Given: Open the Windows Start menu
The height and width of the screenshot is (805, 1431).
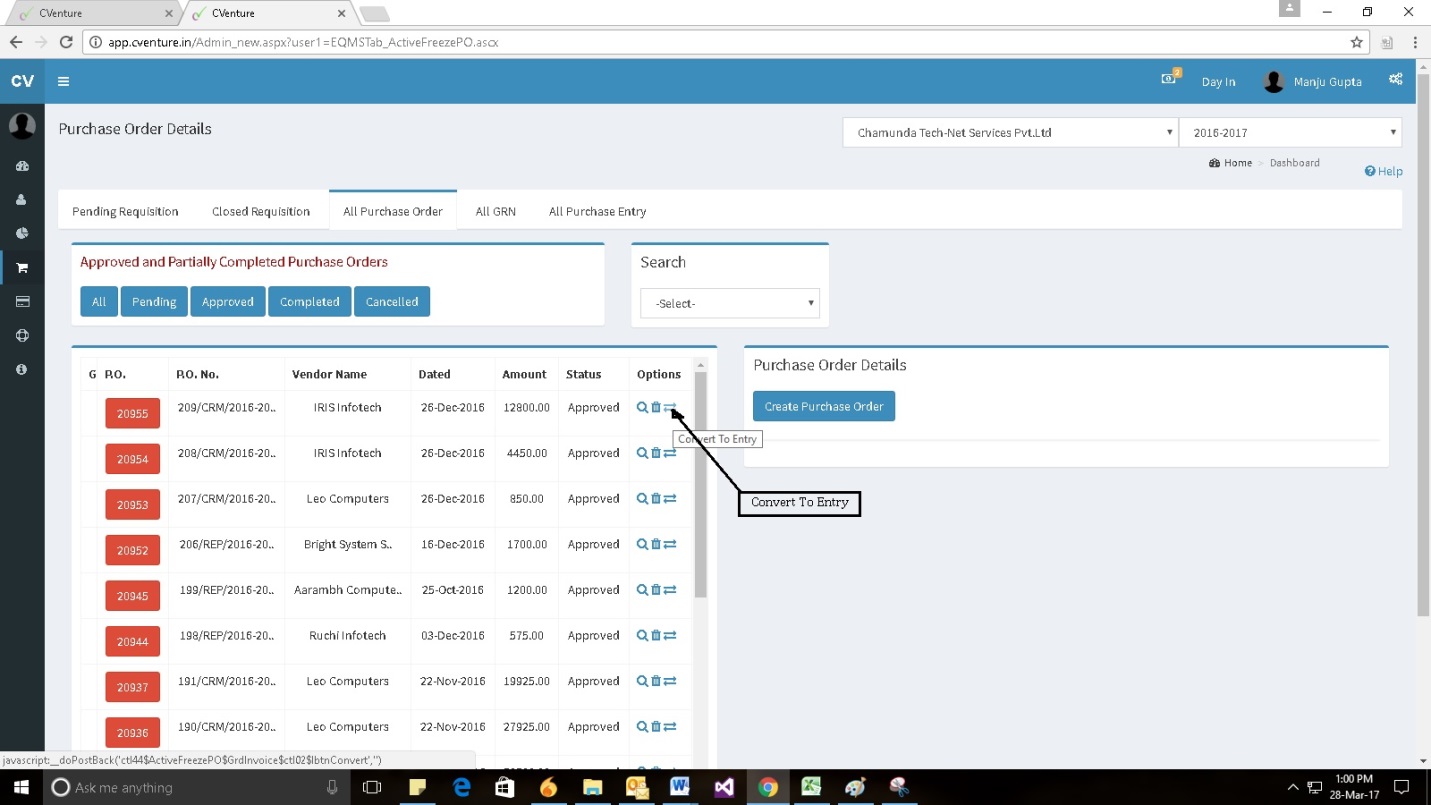Looking at the screenshot, I should tap(21, 787).
